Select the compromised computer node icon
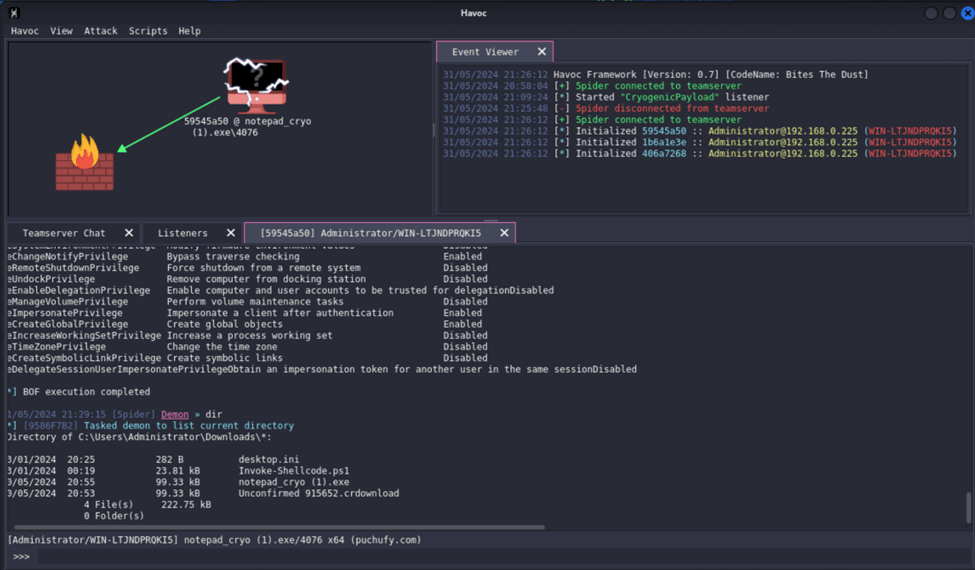Screen dimensions: 975x570 256,84
